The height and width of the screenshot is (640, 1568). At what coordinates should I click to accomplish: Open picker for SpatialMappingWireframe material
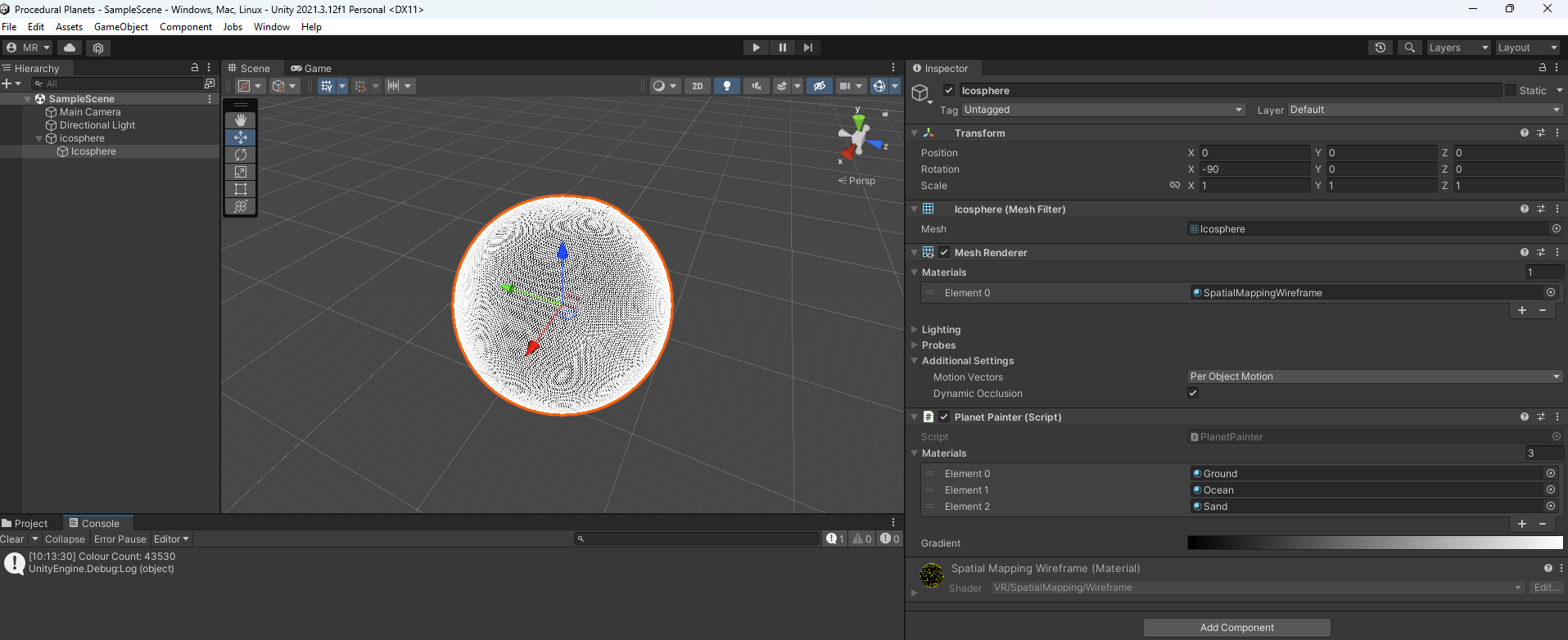(x=1551, y=292)
